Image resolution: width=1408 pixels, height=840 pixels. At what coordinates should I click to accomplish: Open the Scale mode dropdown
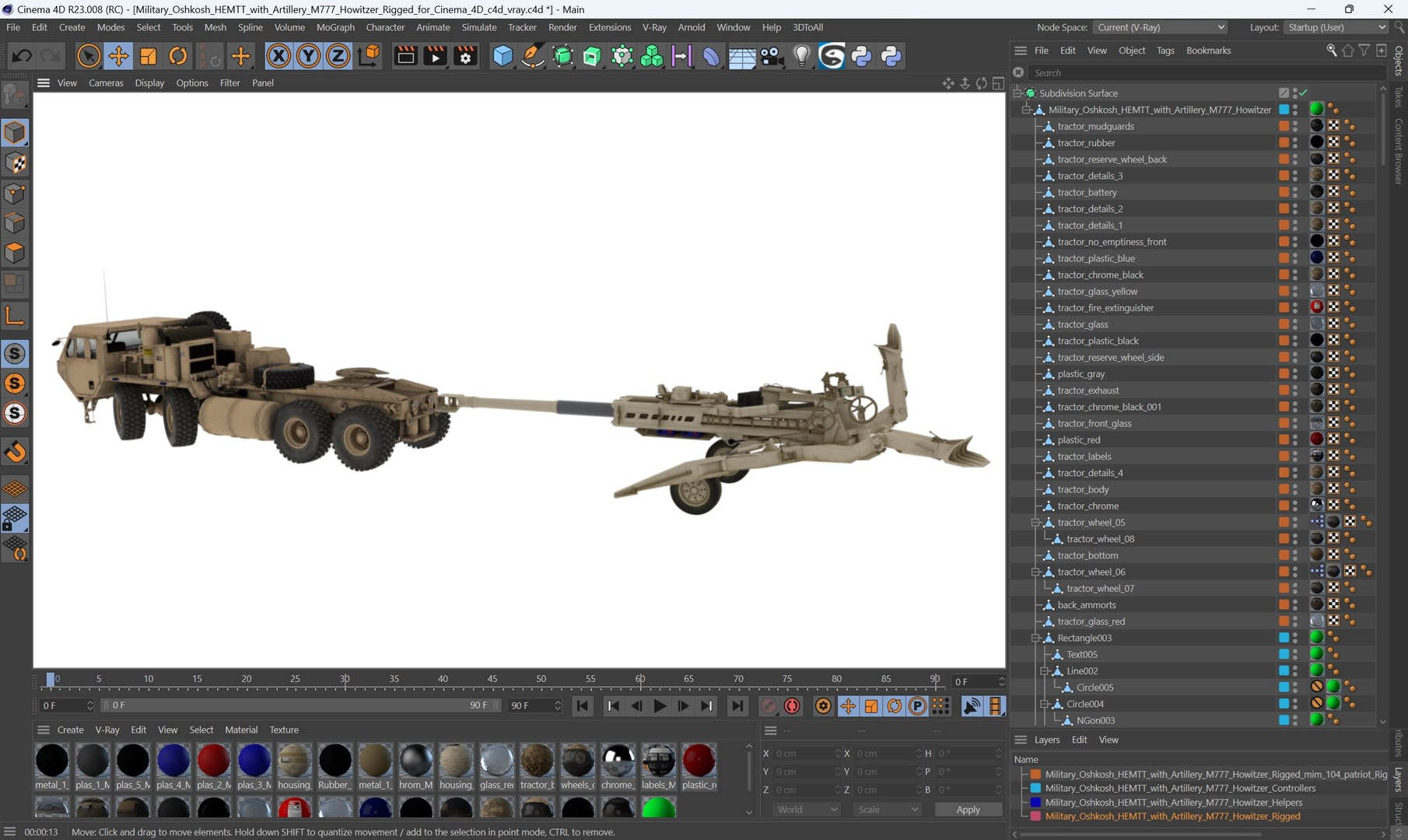[888, 810]
